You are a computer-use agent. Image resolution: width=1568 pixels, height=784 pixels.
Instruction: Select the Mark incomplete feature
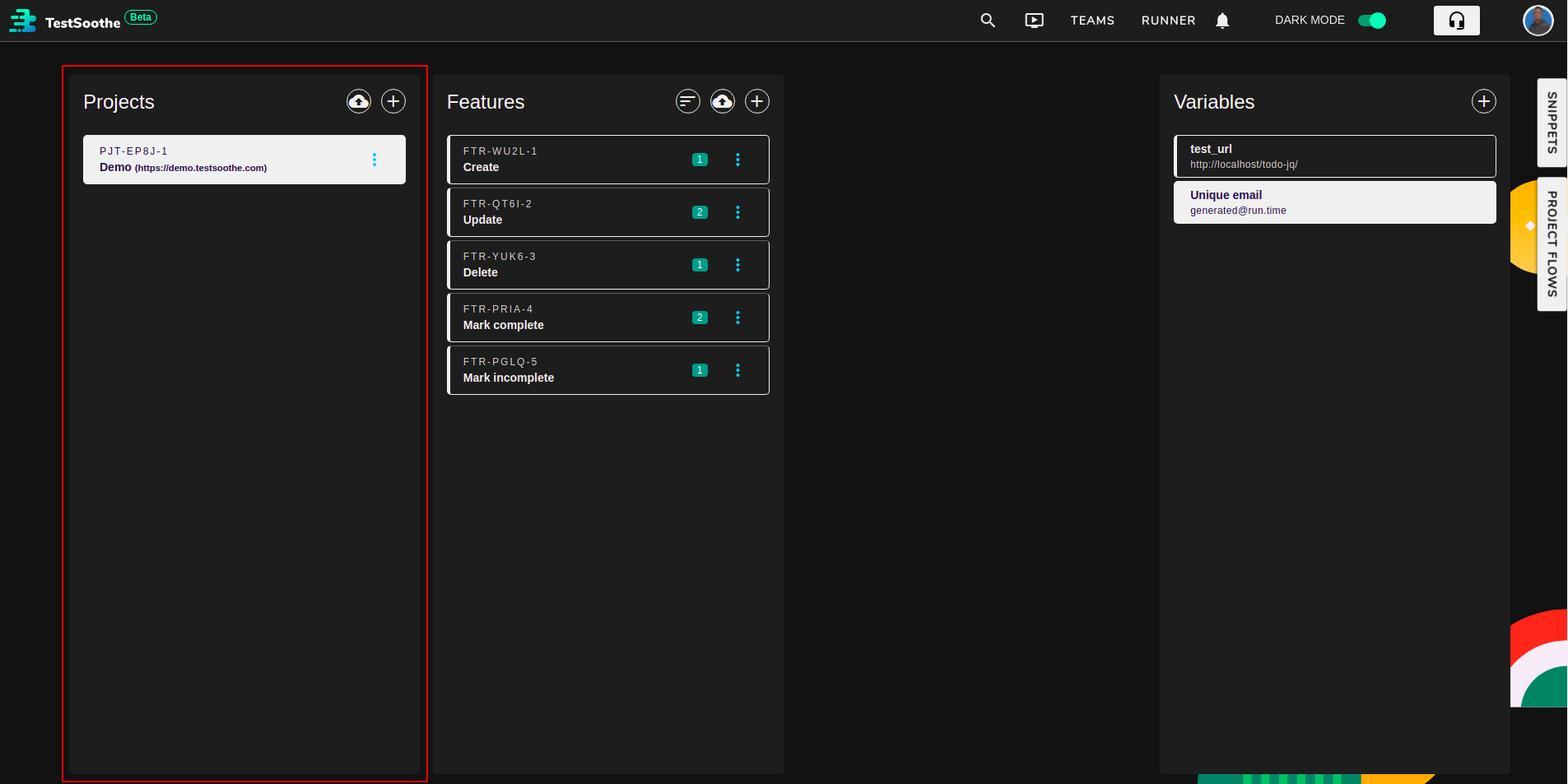pyautogui.click(x=608, y=370)
